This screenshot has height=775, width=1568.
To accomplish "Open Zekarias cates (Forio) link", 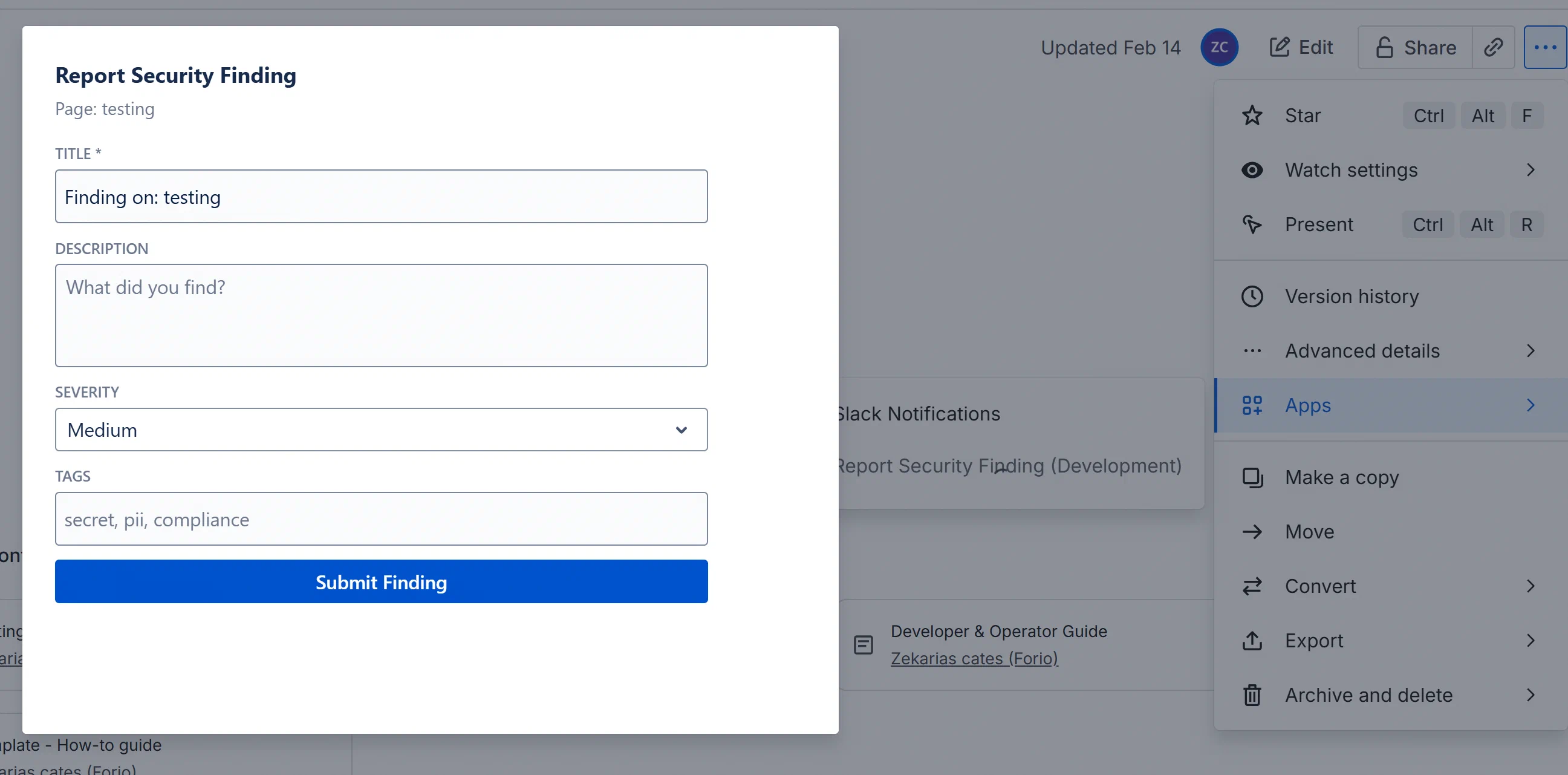I will click(x=974, y=659).
